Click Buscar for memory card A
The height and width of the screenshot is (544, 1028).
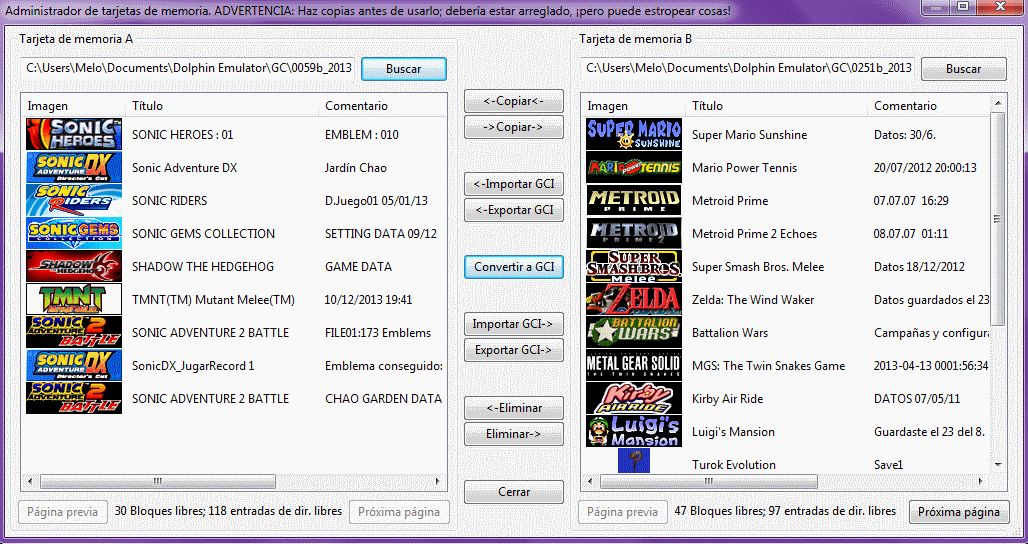[404, 69]
